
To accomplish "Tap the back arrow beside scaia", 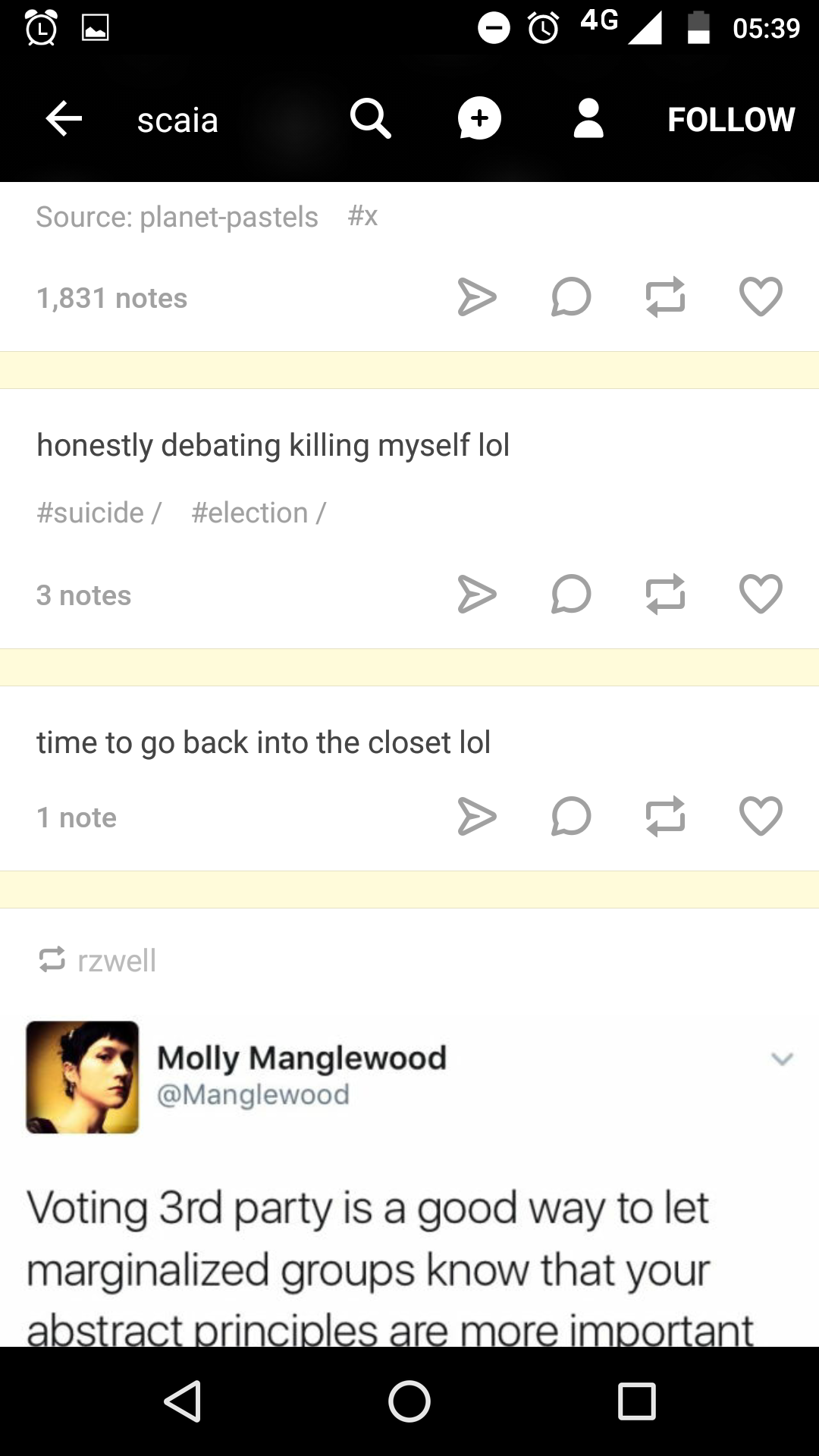I will 64,119.
